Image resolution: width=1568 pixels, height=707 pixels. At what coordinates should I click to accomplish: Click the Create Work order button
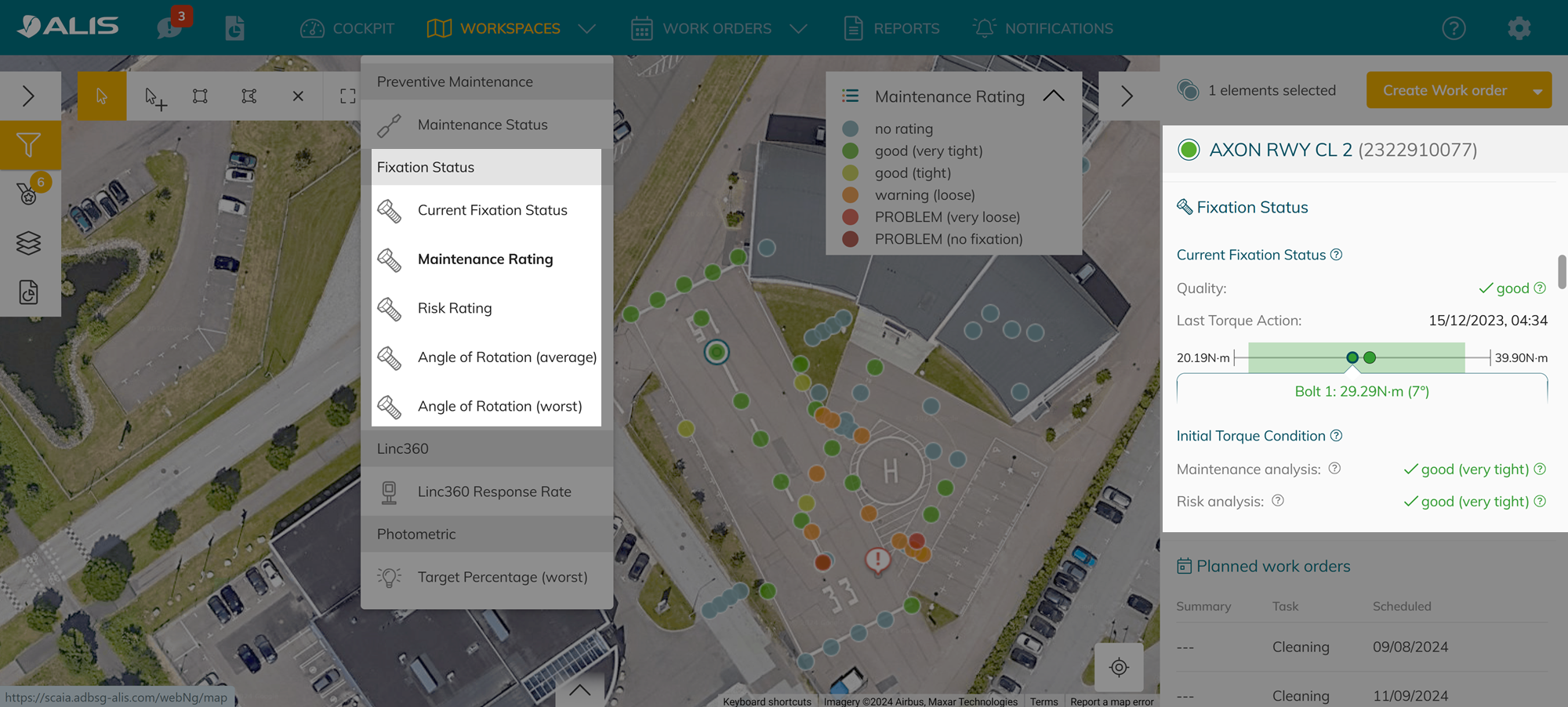(1444, 90)
